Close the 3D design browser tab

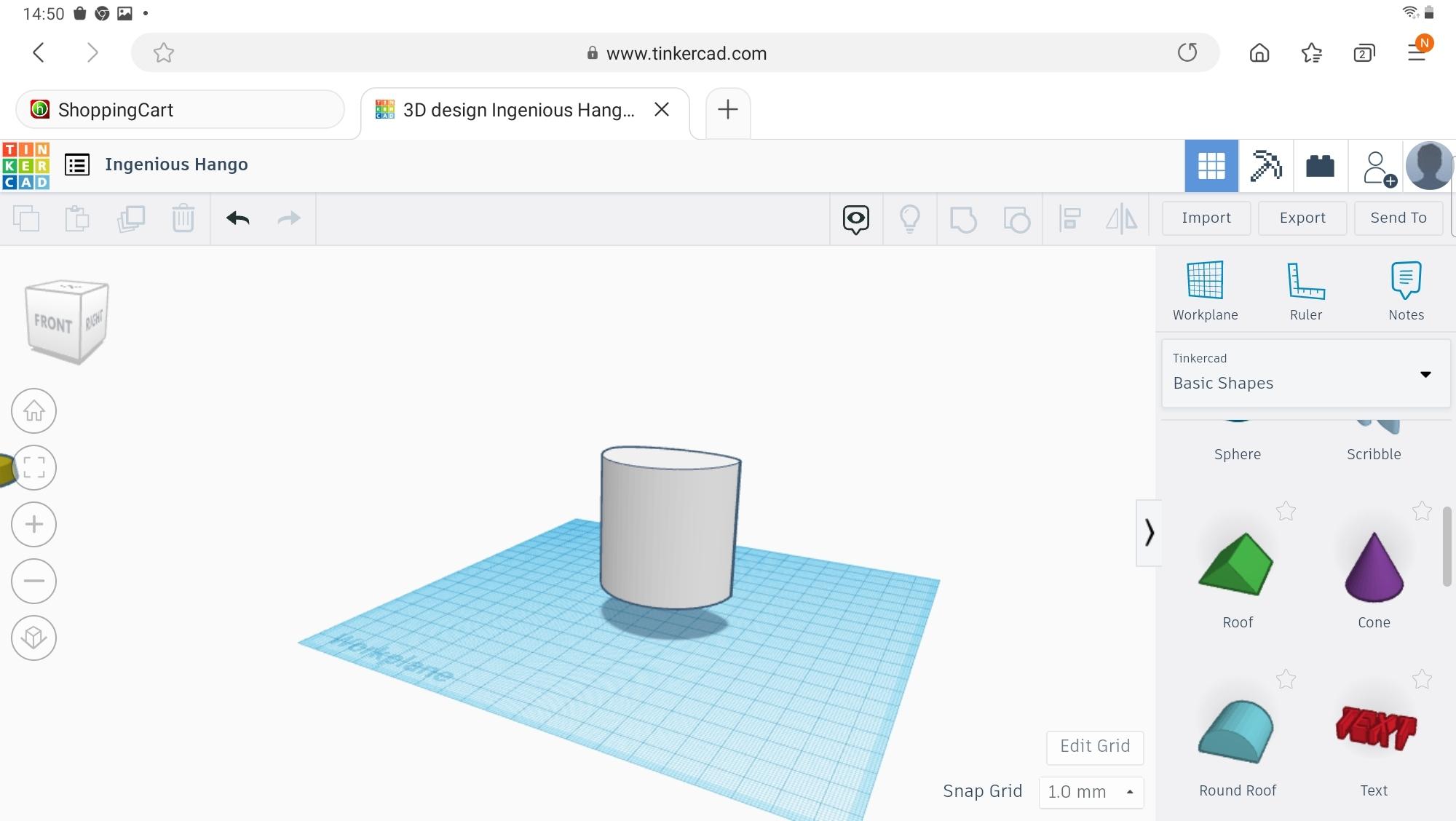coord(662,109)
